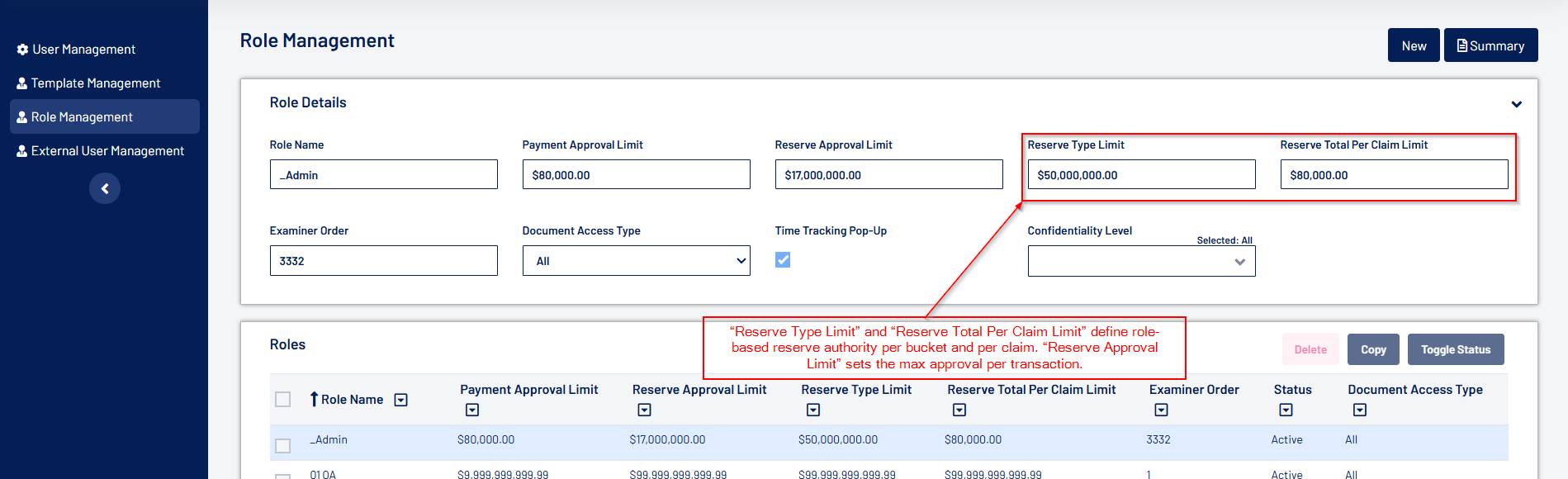This screenshot has width=1568, height=479.
Task: Open the Reserve Type Limit column filter
Action: (813, 410)
